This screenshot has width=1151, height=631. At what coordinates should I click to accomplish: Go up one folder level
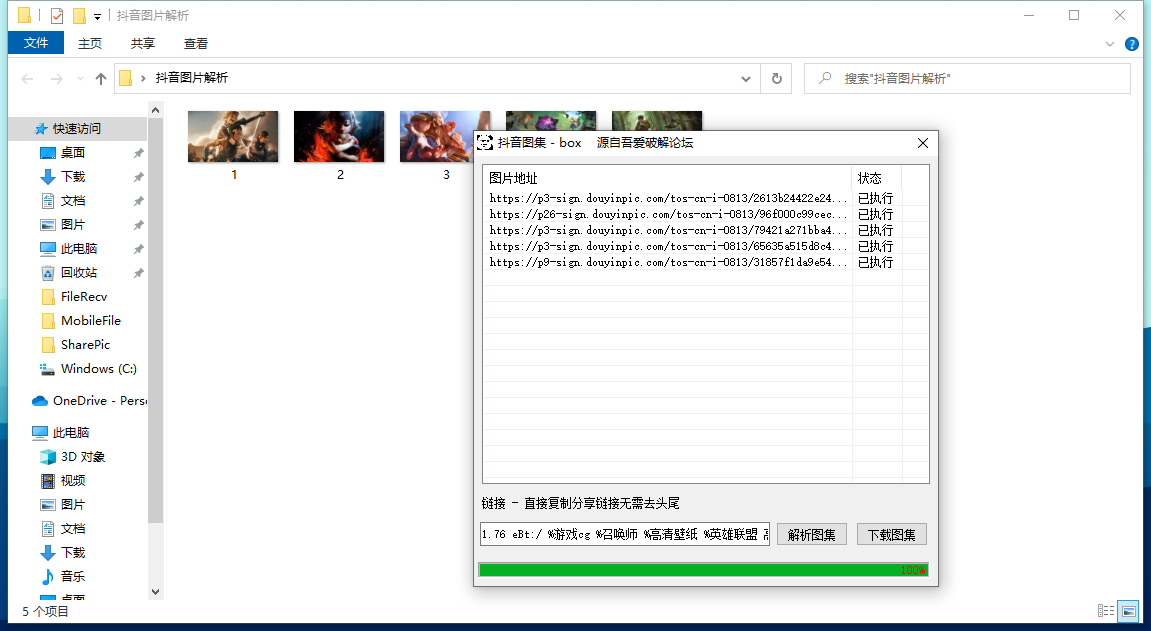pos(101,79)
